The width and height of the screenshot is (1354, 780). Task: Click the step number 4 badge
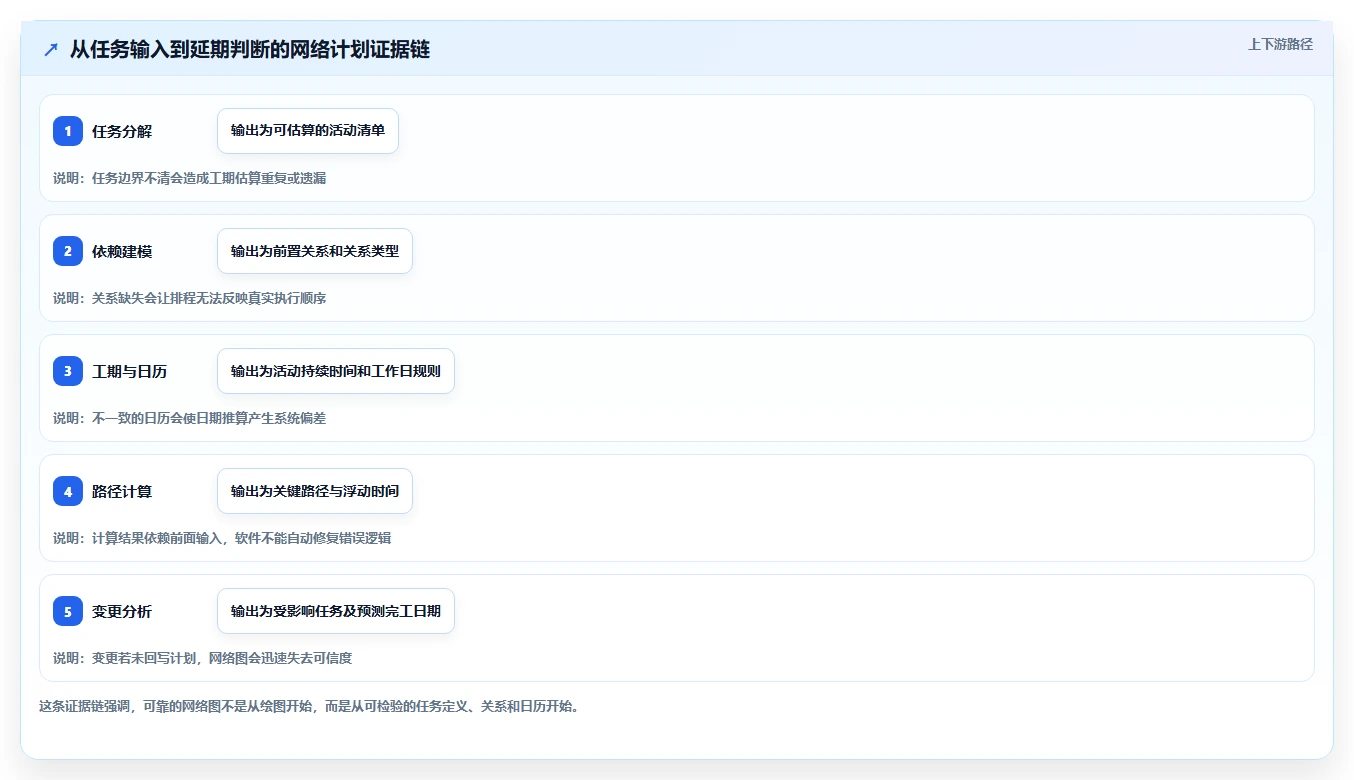tap(68, 491)
